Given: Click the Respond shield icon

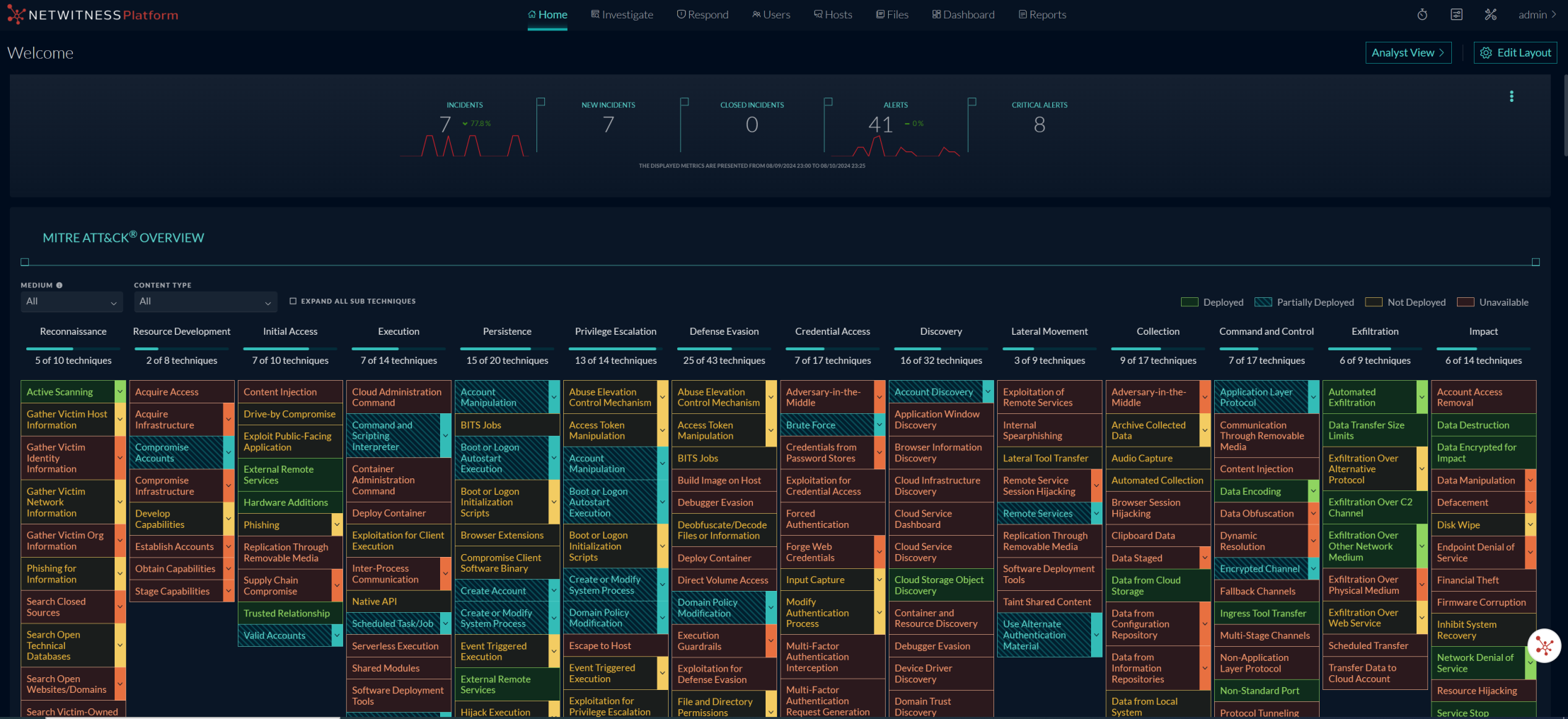Looking at the screenshot, I should (x=681, y=14).
